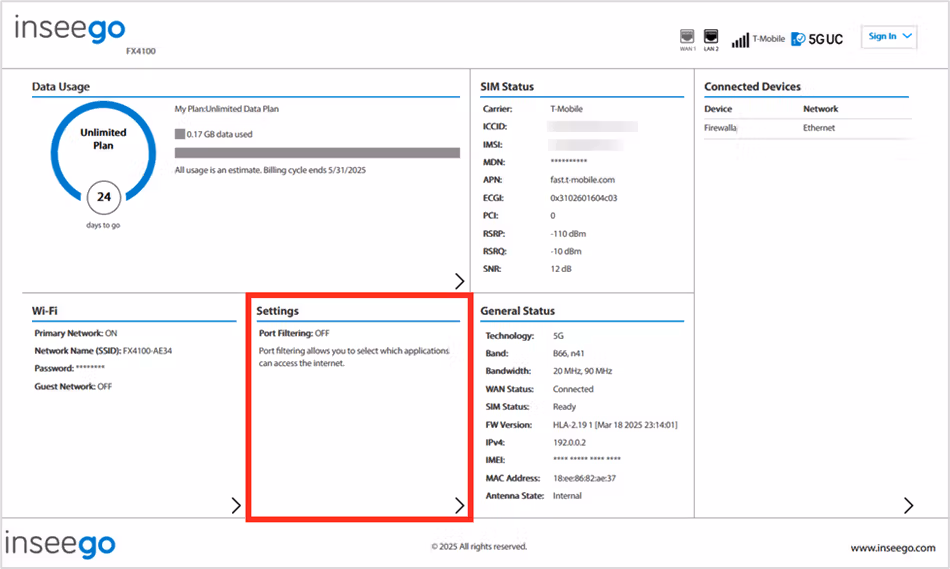Click IPv4 address 192.0.0.2

point(569,442)
